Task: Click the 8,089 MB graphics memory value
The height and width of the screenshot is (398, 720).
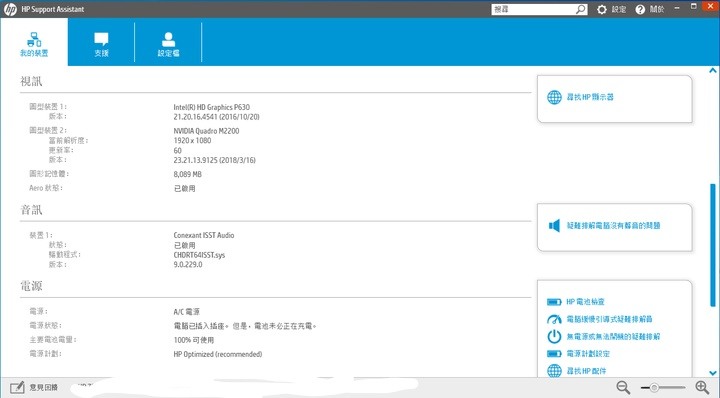Action: tap(187, 174)
